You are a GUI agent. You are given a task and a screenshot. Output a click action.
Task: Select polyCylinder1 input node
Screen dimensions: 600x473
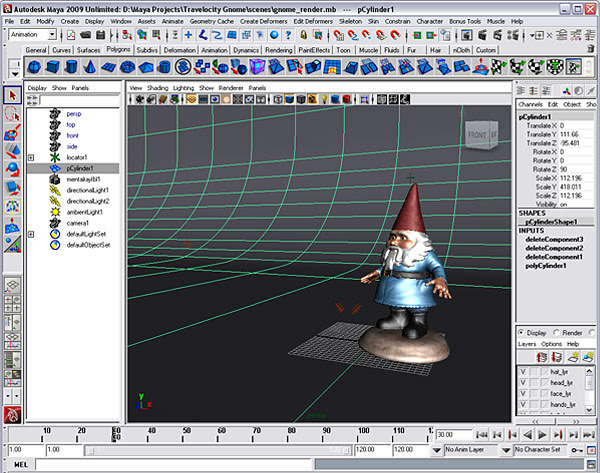[546, 266]
